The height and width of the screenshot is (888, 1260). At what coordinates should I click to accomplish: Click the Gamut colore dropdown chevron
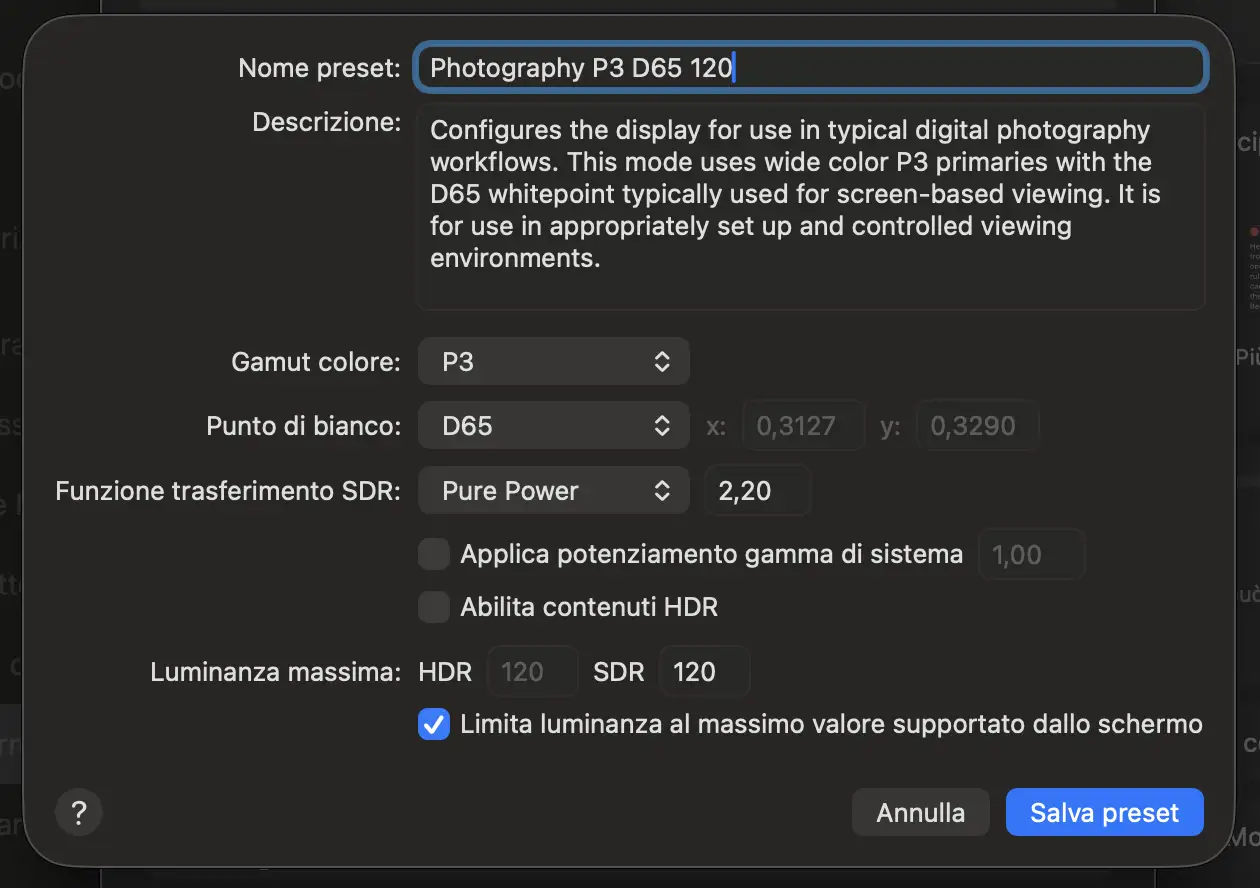click(x=663, y=361)
